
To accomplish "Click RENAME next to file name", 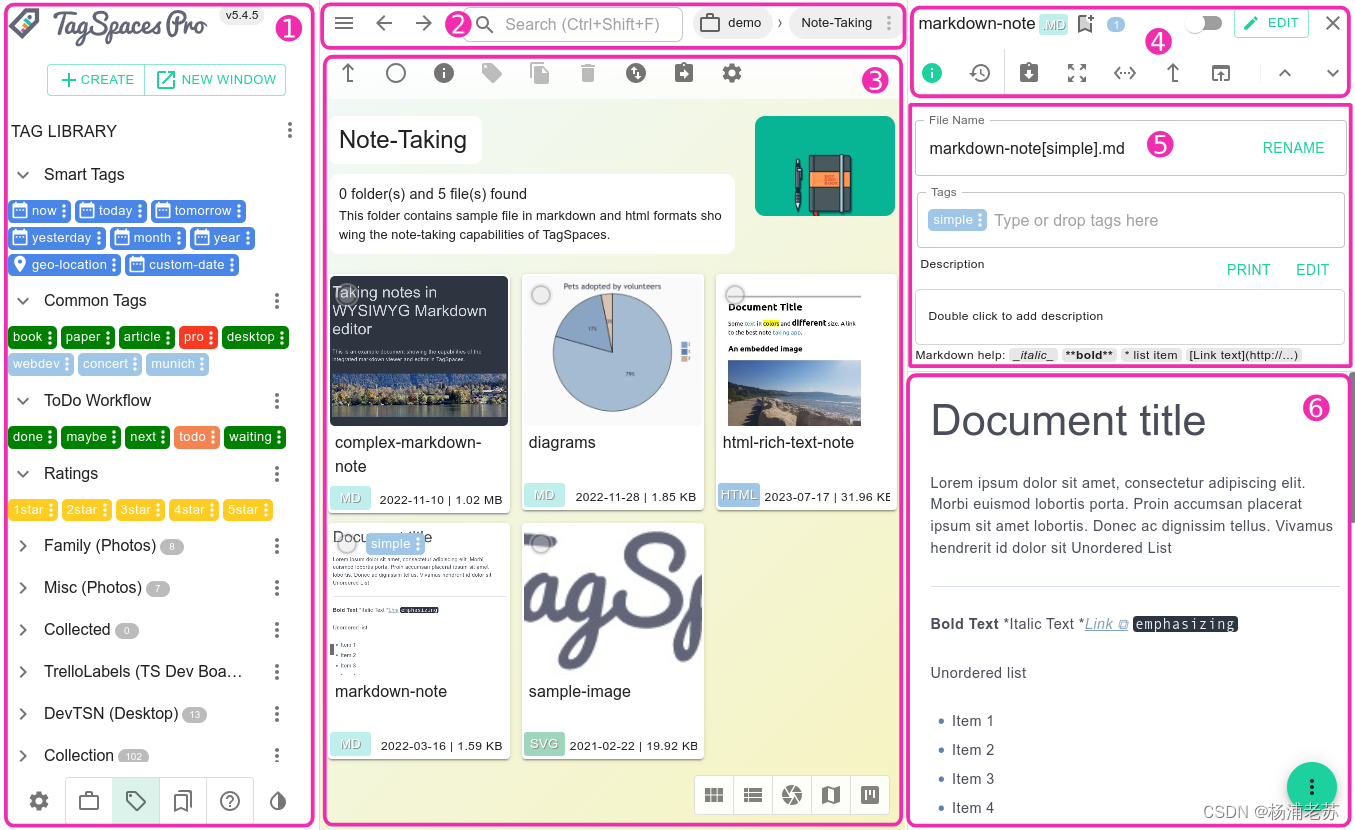I will click(x=1293, y=148).
